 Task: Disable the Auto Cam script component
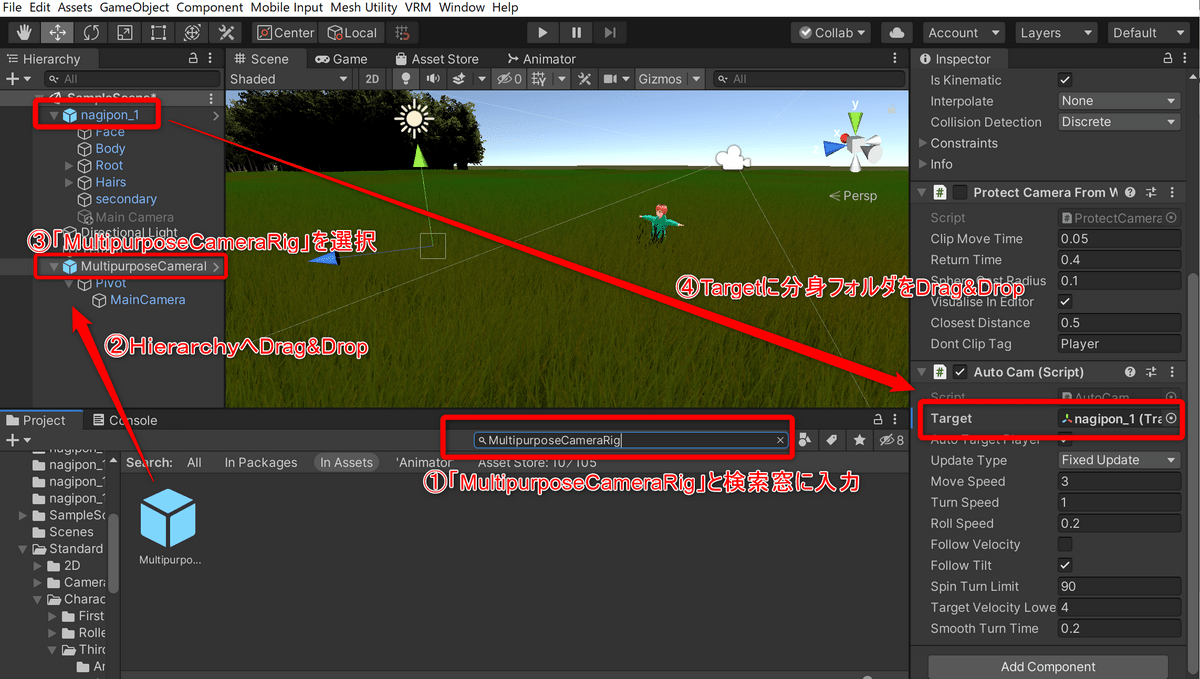[x=960, y=372]
